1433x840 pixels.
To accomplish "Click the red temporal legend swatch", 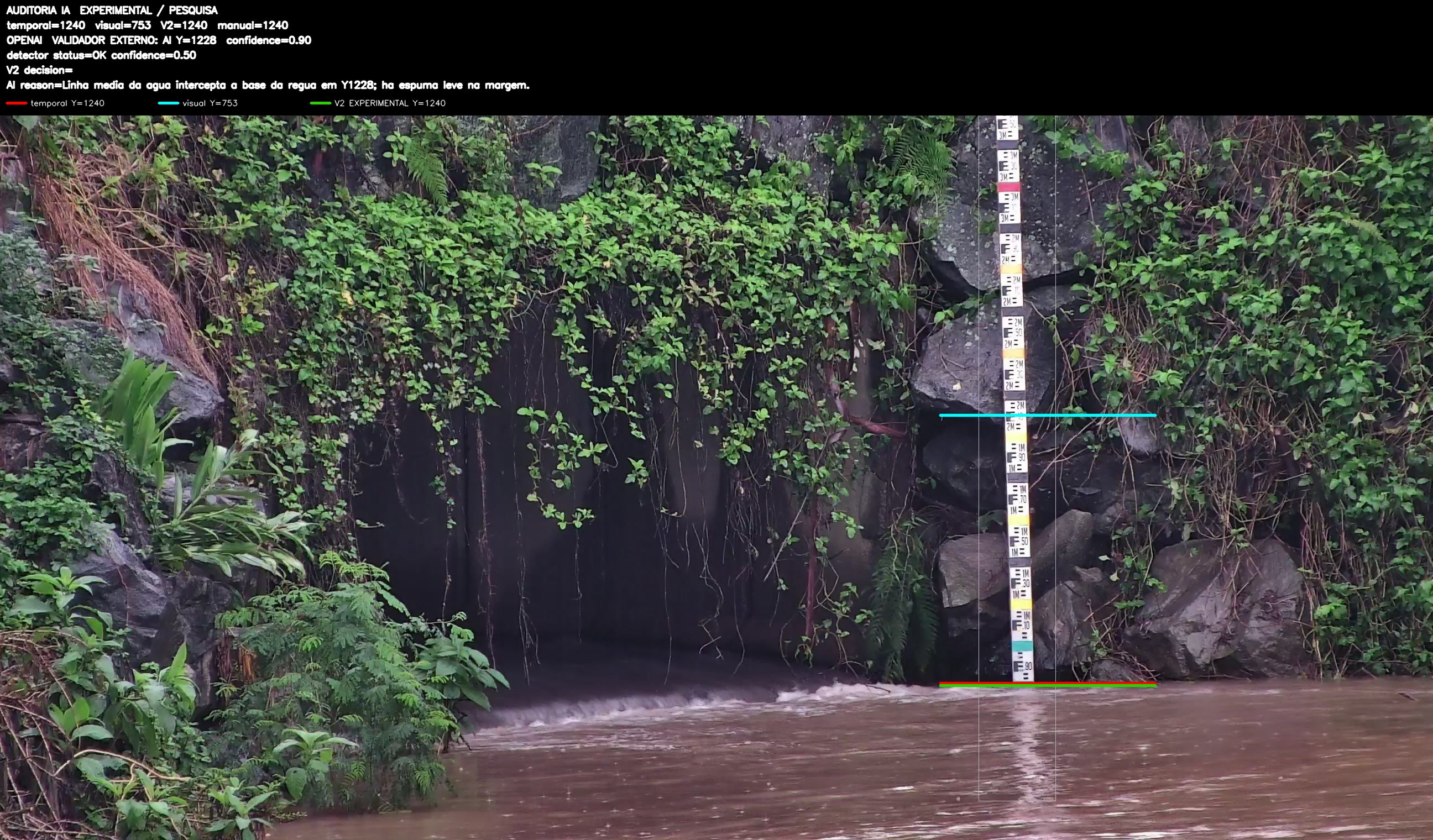I will point(17,103).
